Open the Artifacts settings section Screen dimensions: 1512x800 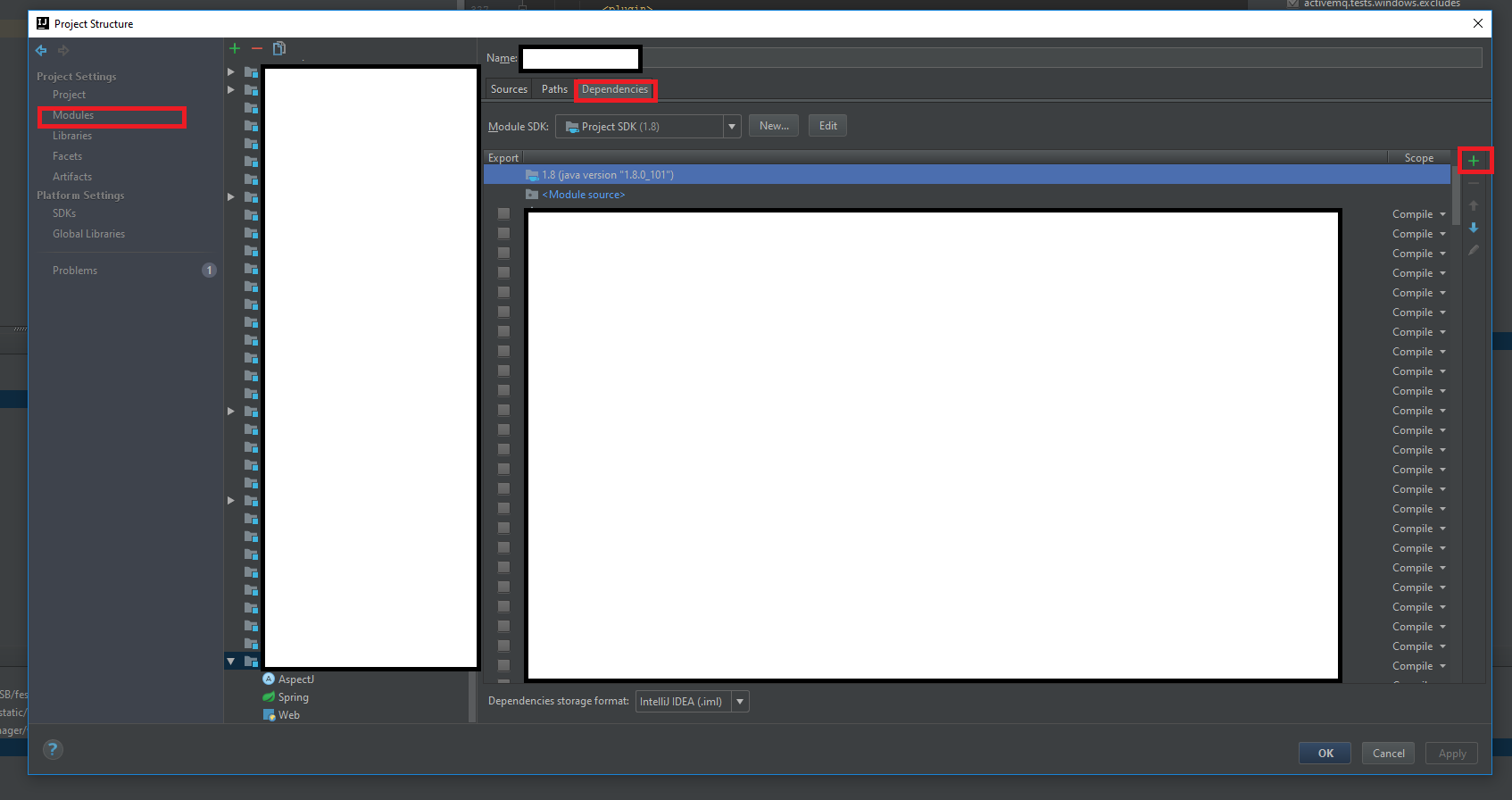point(72,177)
